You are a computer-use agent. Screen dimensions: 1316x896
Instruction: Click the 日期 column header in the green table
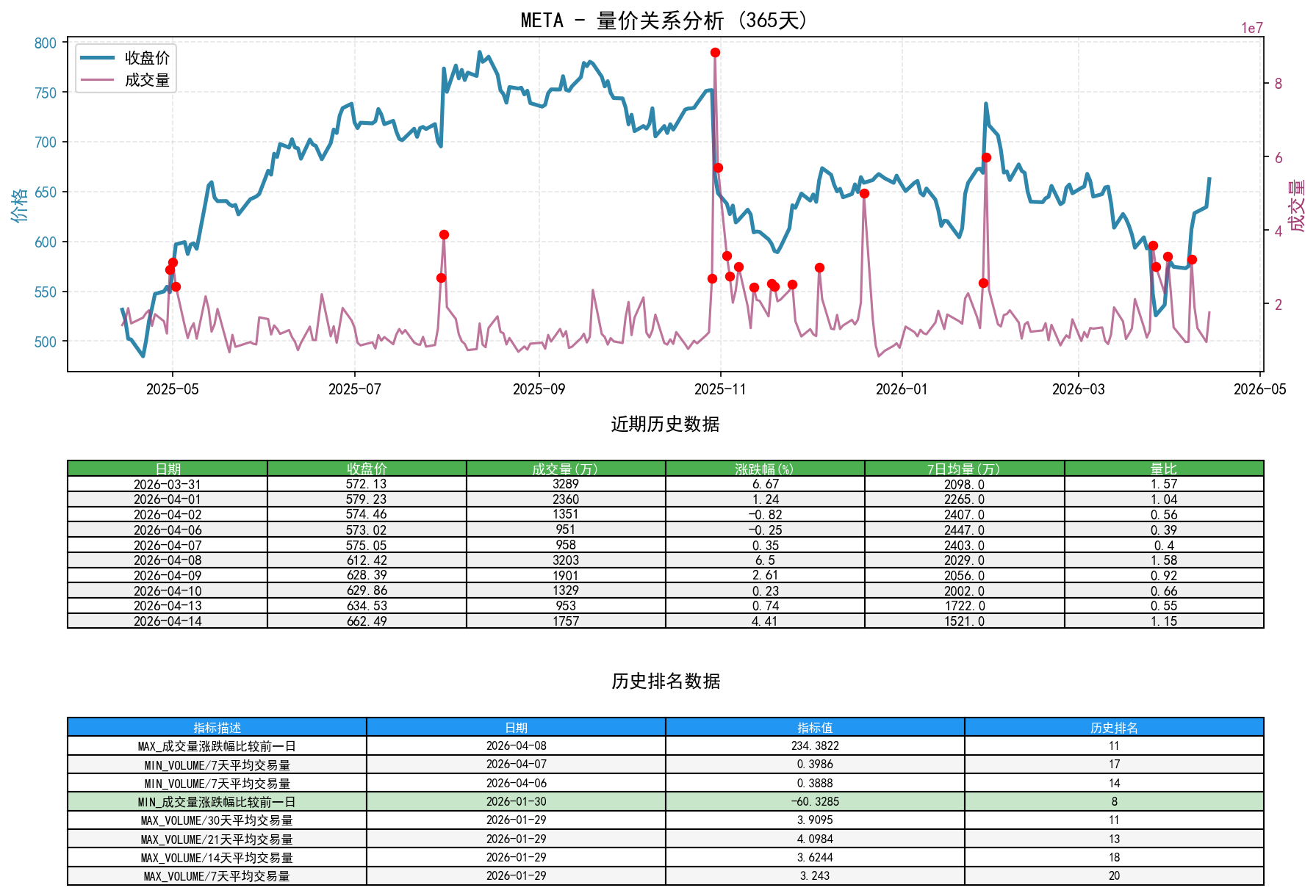pos(168,469)
